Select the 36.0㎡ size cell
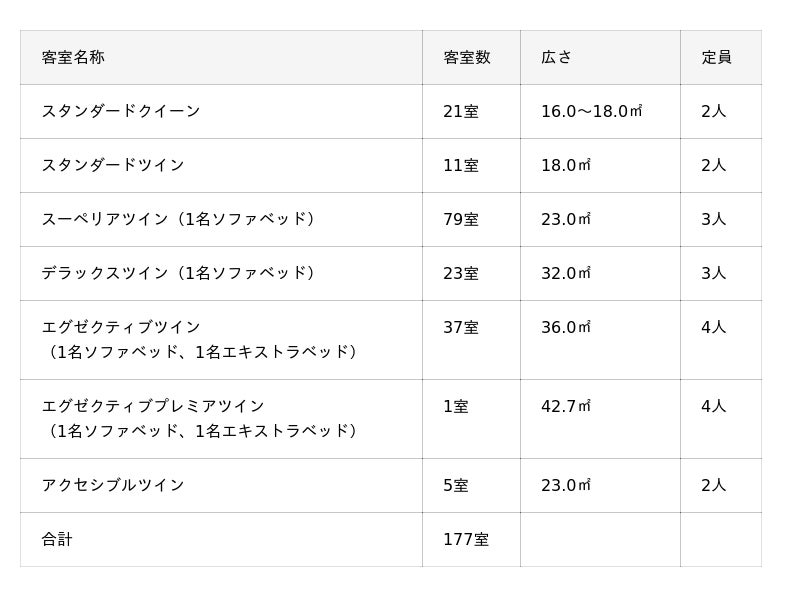This screenshot has width=800, height=597. pyautogui.click(x=566, y=328)
